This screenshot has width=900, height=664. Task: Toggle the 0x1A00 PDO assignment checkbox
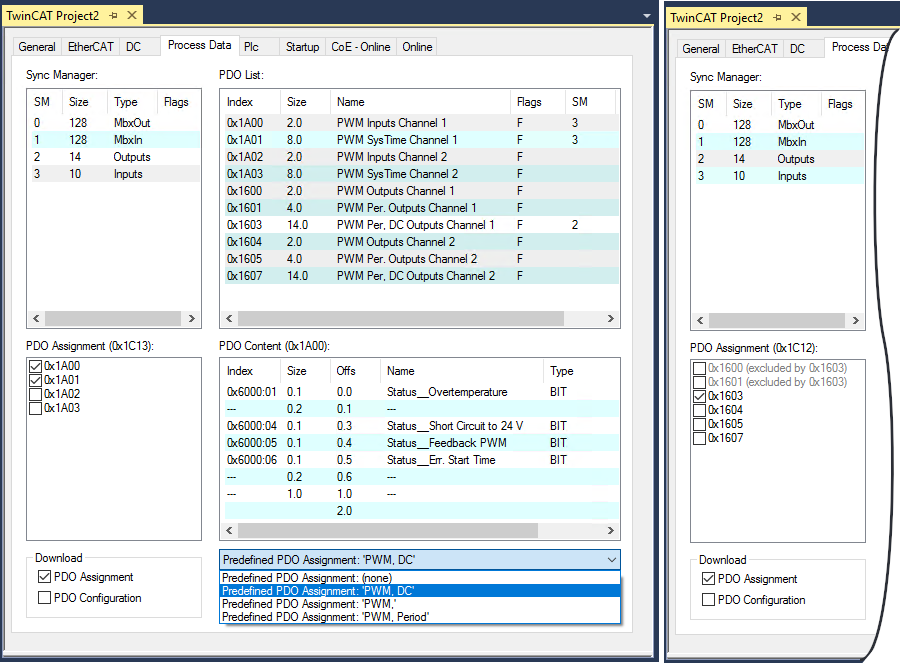(36, 366)
